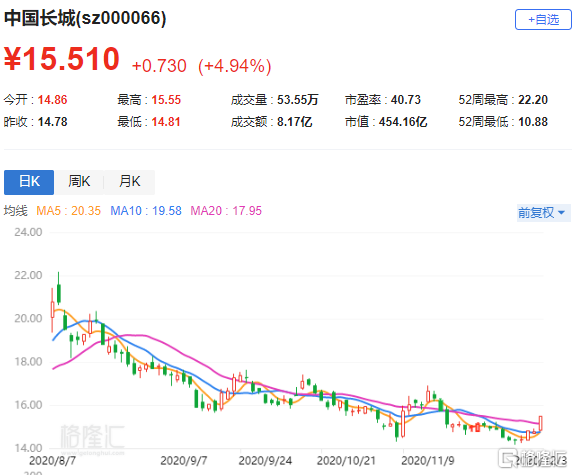Click the 2020/9/24 date label
Screen dimensions: 573x475
click(265, 461)
